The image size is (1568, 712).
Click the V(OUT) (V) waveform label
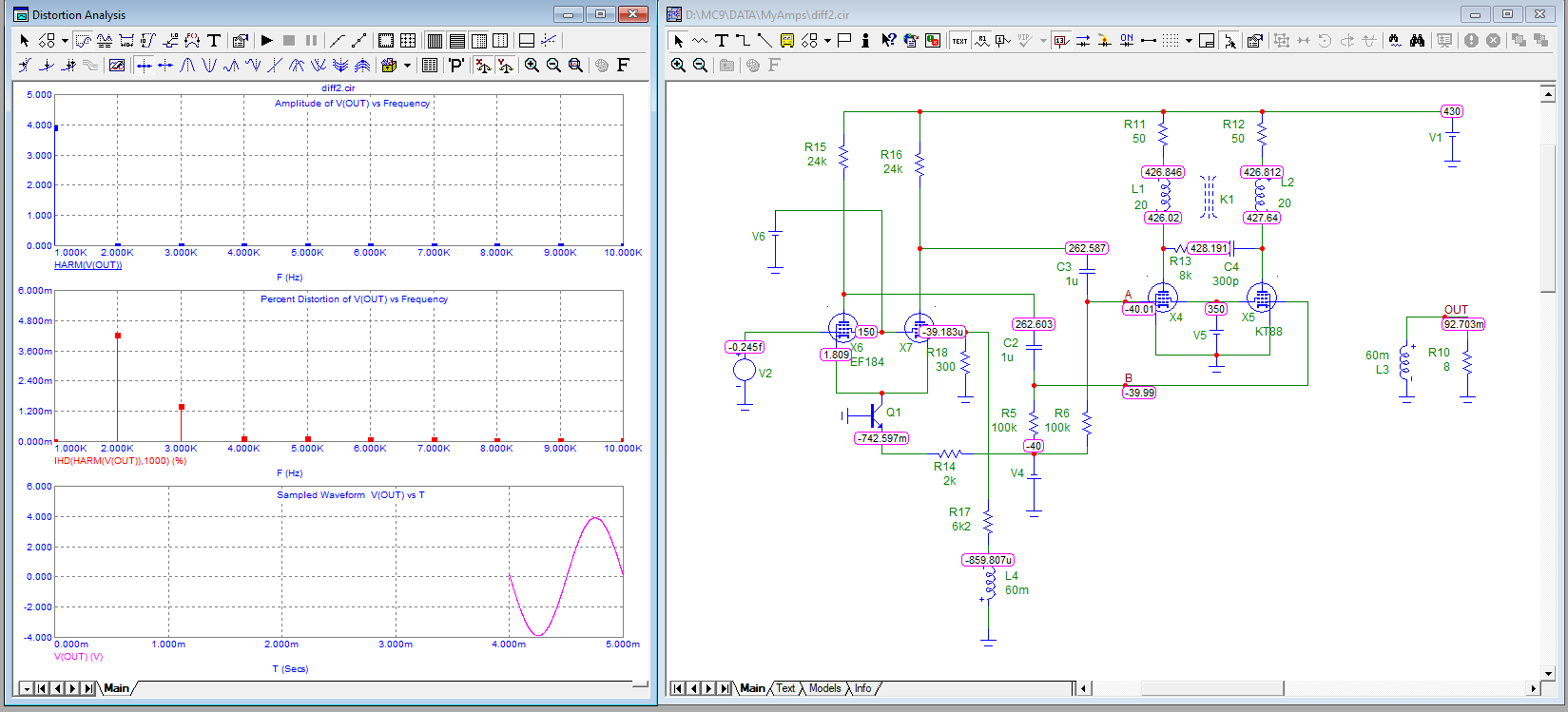click(x=78, y=657)
